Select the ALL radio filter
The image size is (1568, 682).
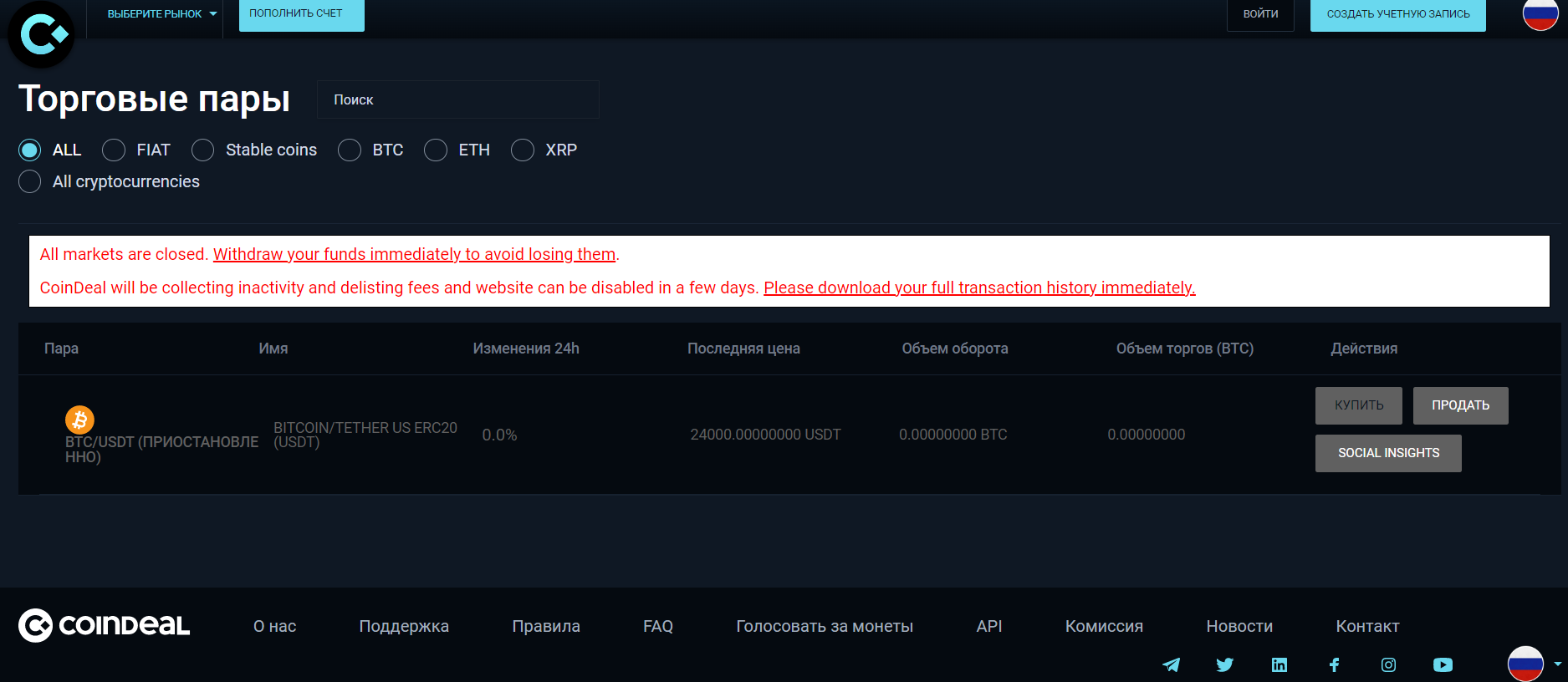[30, 150]
